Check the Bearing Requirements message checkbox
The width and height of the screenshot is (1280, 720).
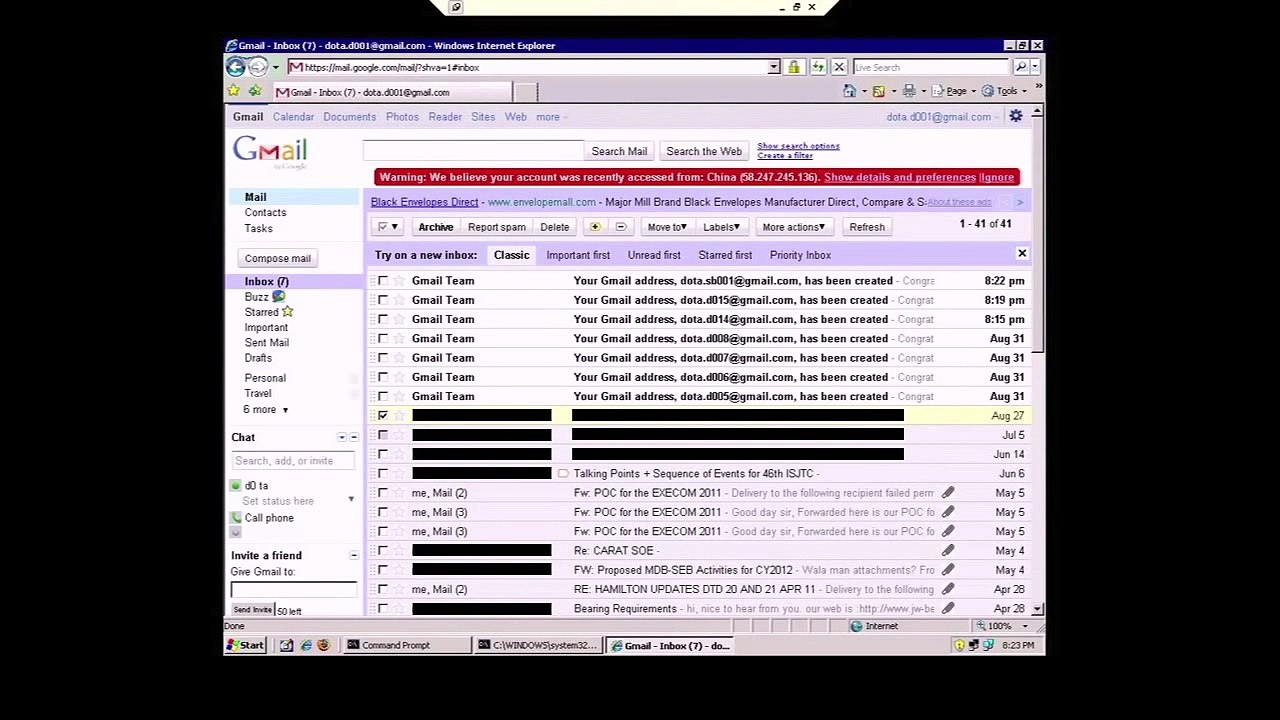[383, 608]
